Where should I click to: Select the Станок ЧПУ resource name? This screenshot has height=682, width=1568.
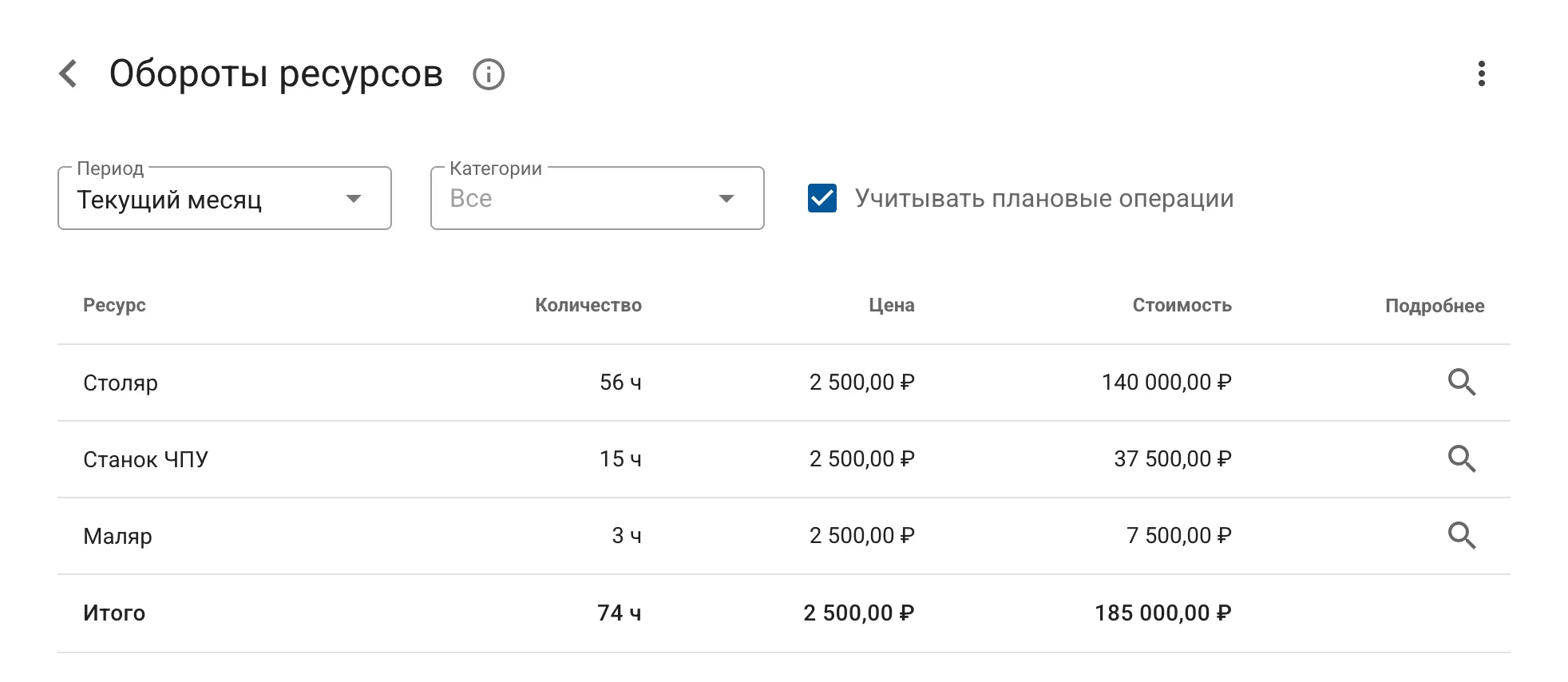click(x=145, y=460)
